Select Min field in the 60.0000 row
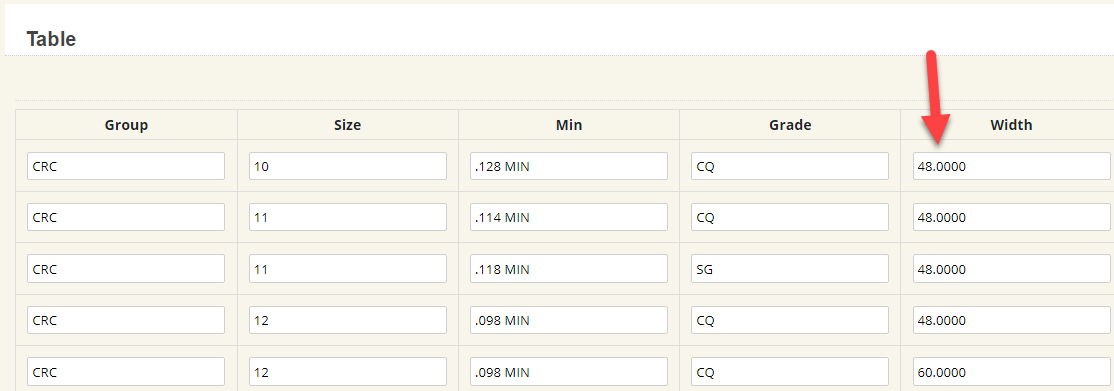Viewport: 1114px width, 391px height. (569, 372)
